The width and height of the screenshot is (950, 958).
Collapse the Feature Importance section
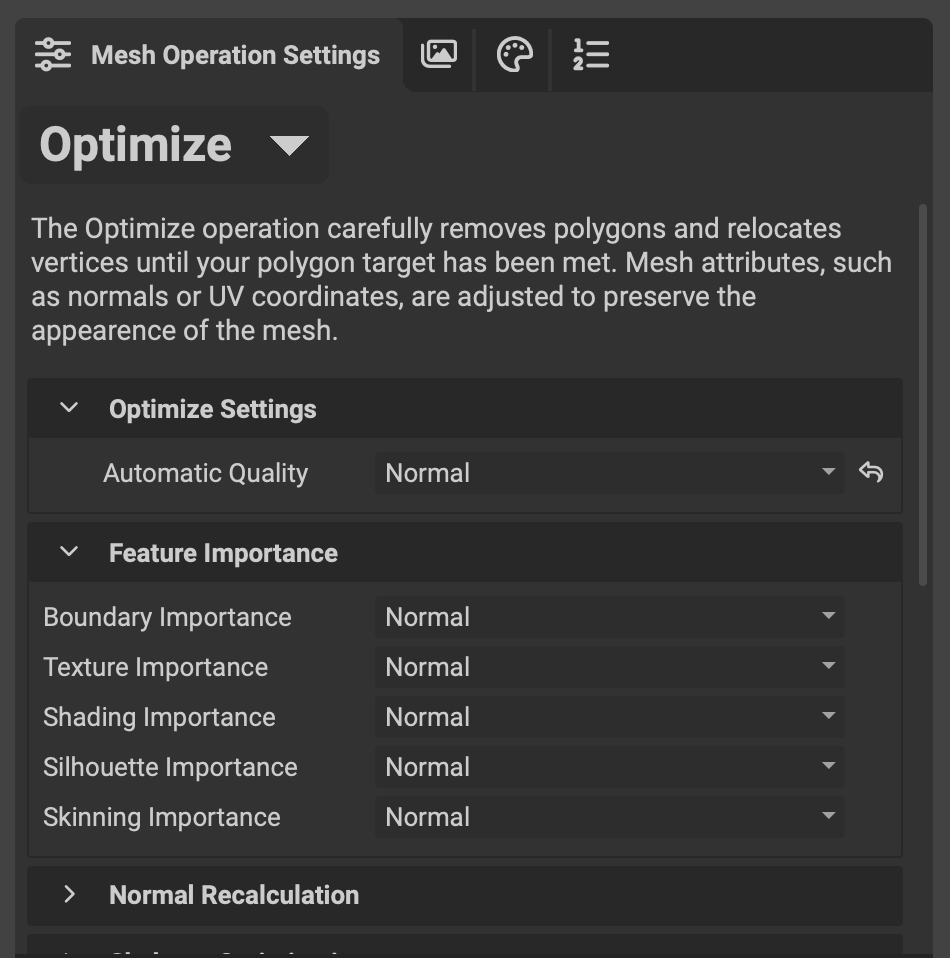point(67,551)
